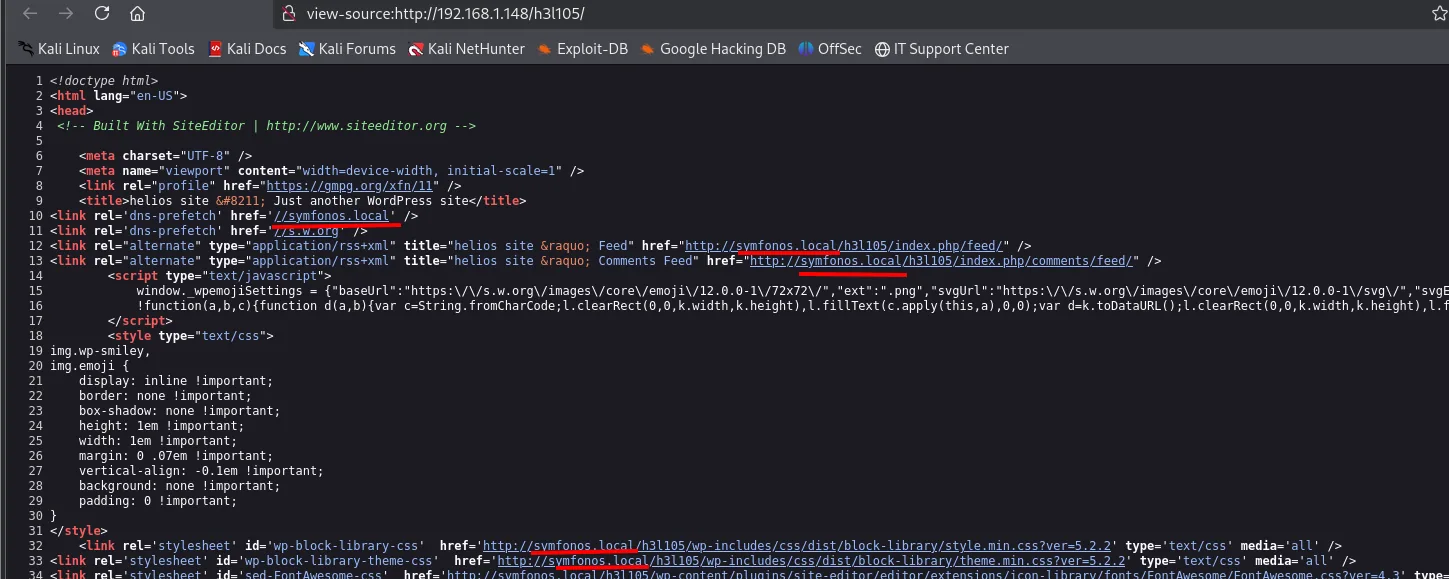This screenshot has height=579, width=1449.
Task: Open the Google Hacking DB bookmark
Action: pos(713,49)
